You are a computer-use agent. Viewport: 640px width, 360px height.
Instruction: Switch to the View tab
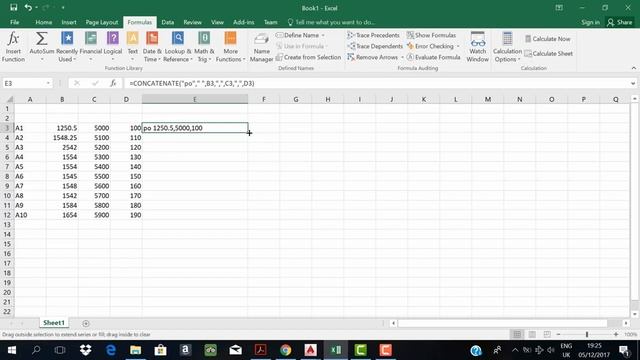[x=218, y=22]
